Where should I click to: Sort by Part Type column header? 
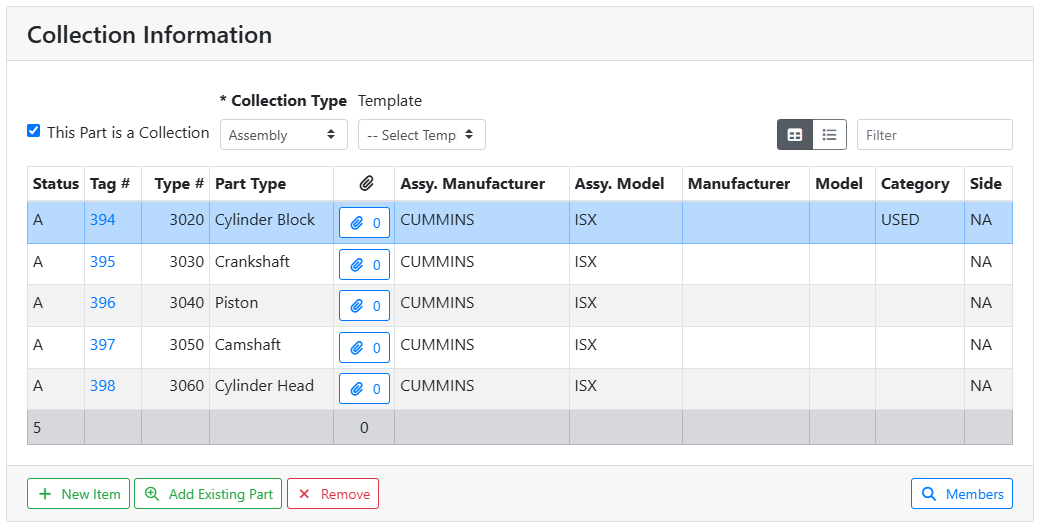[250, 184]
